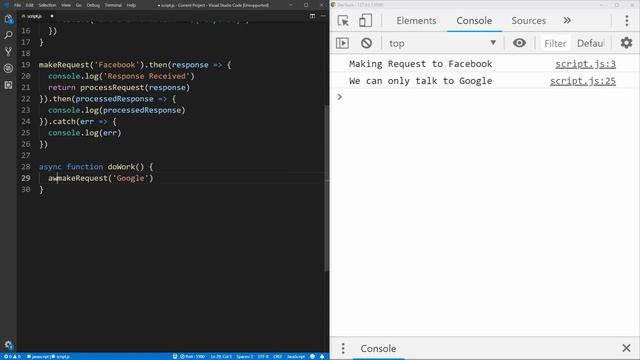Open the drawer three-dot menu beside Console

click(x=343, y=348)
